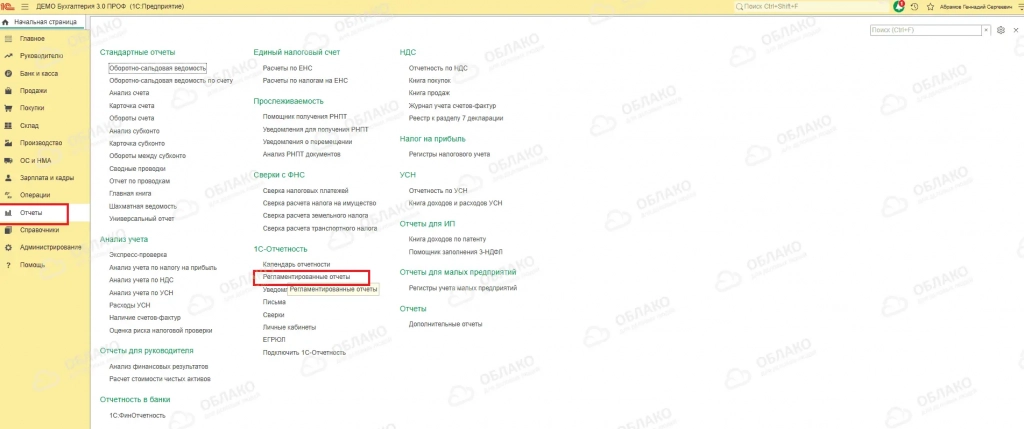Image resolution: width=1024 pixels, height=429 pixels.
Task: Open the Карточка счета report
Action: tap(132, 105)
